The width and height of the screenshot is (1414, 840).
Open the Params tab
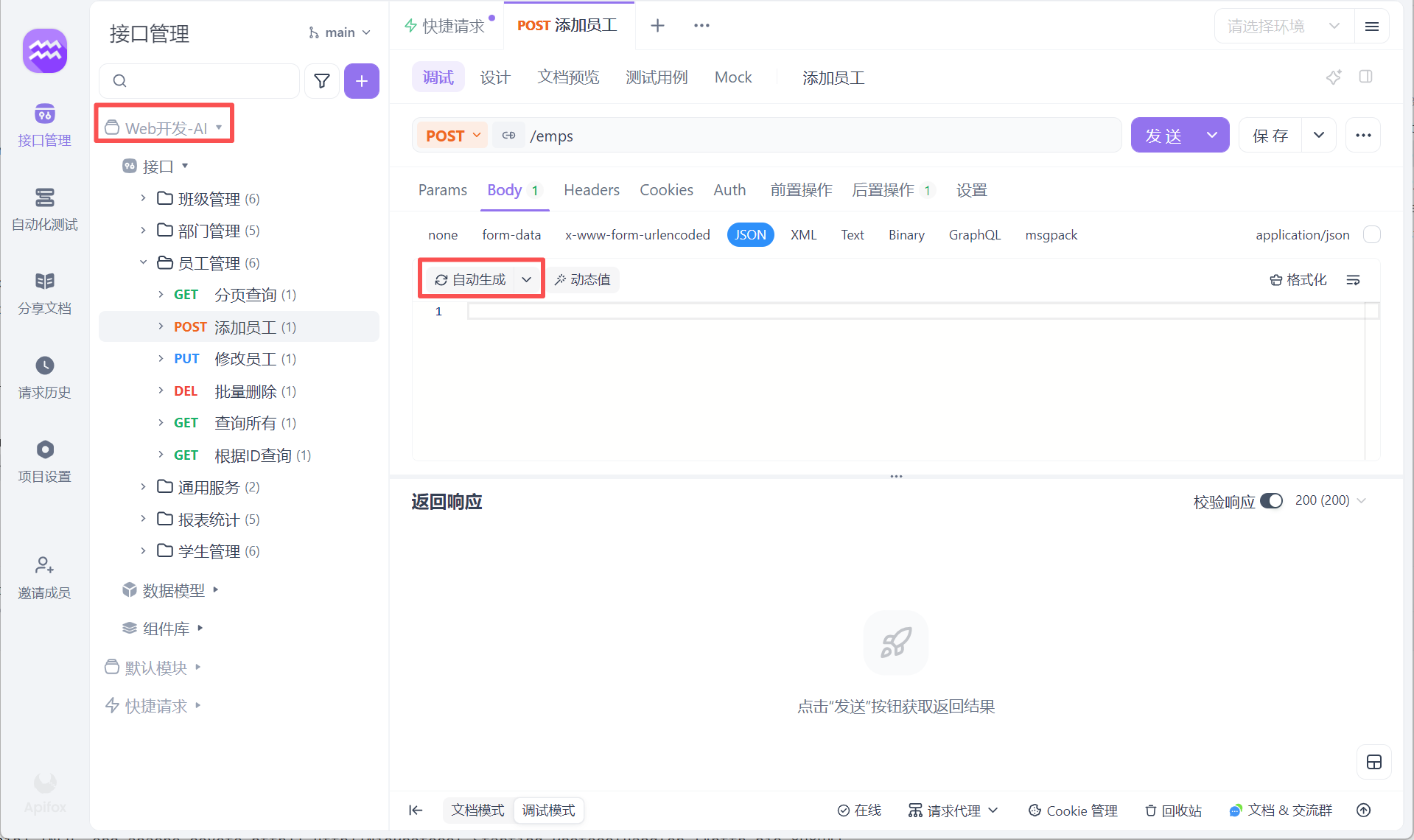coord(443,190)
